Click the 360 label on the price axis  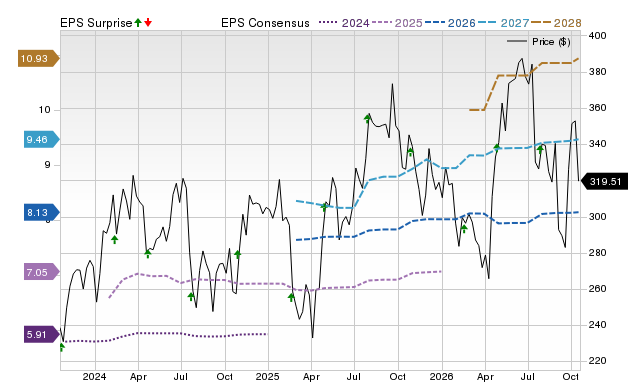point(597,108)
